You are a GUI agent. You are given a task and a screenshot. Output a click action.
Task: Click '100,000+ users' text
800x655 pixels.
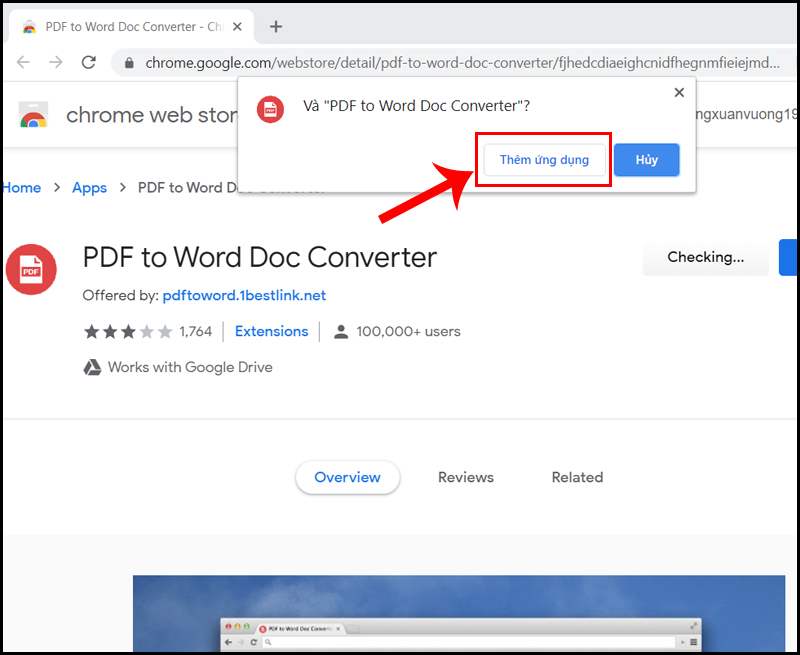point(408,332)
